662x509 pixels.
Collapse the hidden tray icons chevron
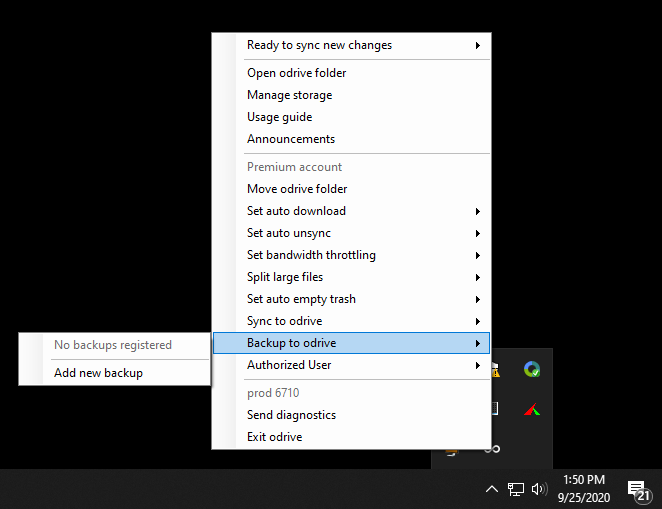click(x=491, y=489)
